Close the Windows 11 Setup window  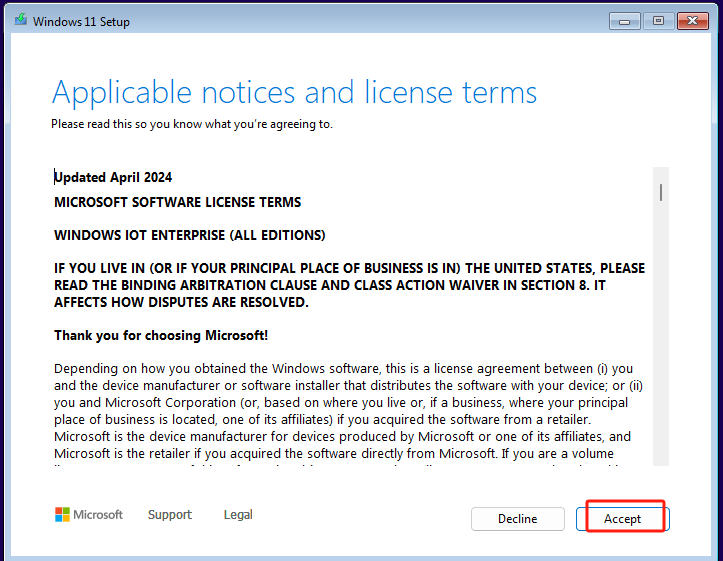pos(693,21)
